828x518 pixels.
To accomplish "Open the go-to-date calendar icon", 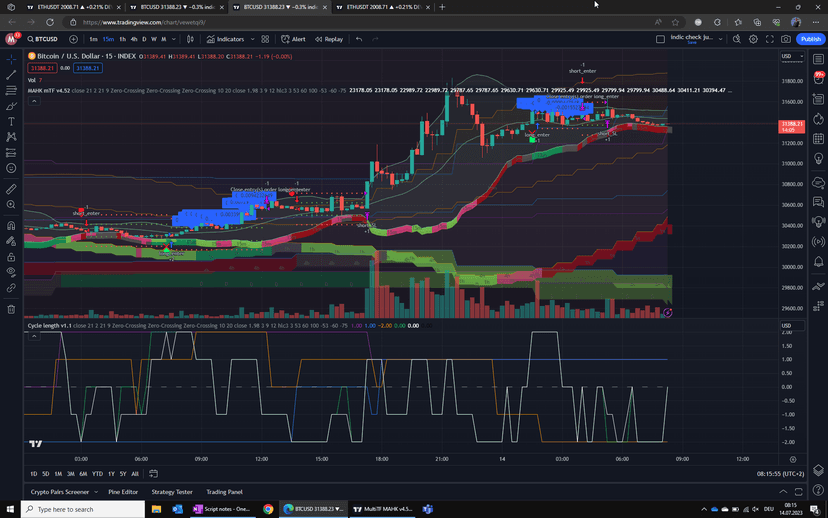I will (x=153, y=474).
